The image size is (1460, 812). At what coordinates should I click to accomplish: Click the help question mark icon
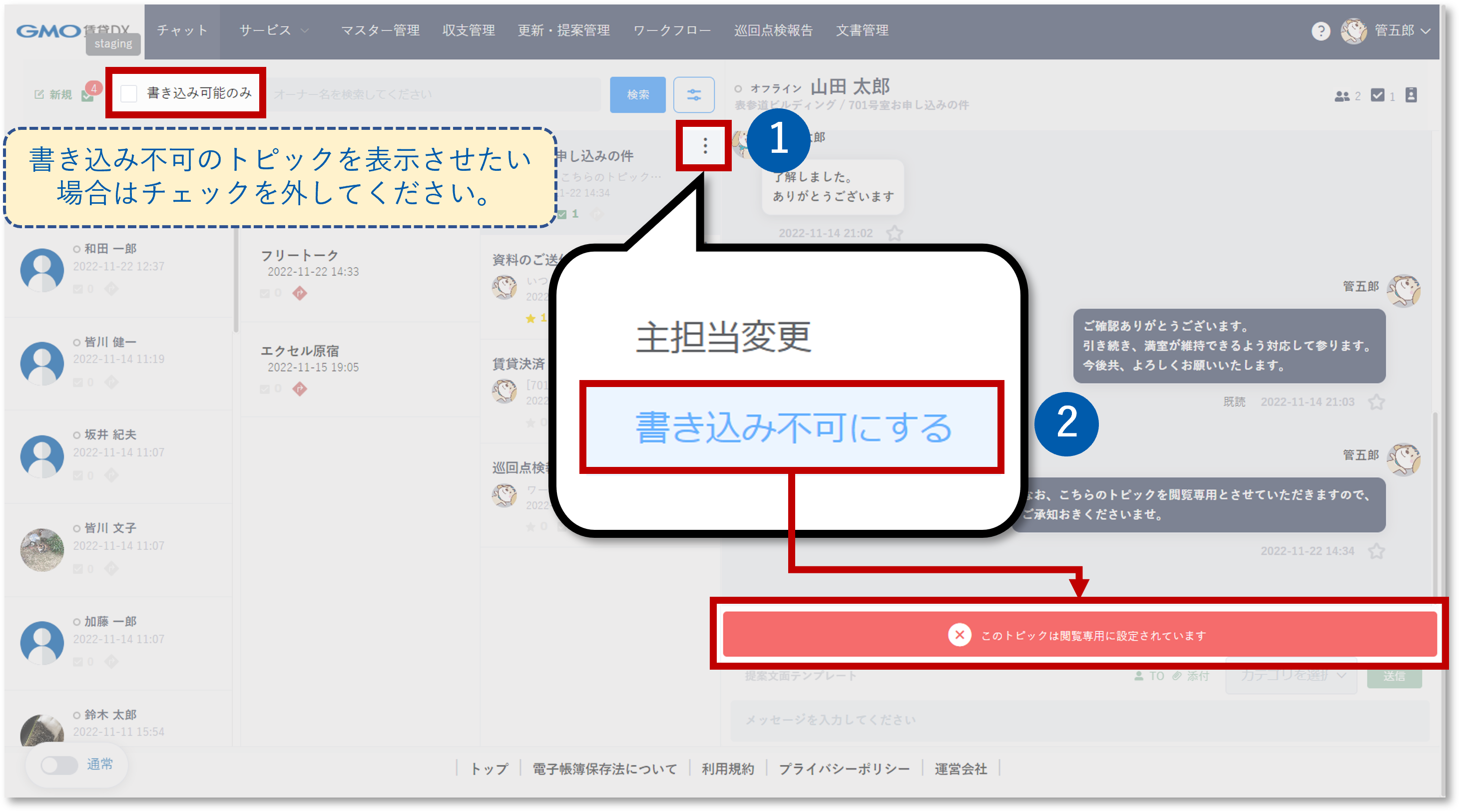[x=1320, y=30]
